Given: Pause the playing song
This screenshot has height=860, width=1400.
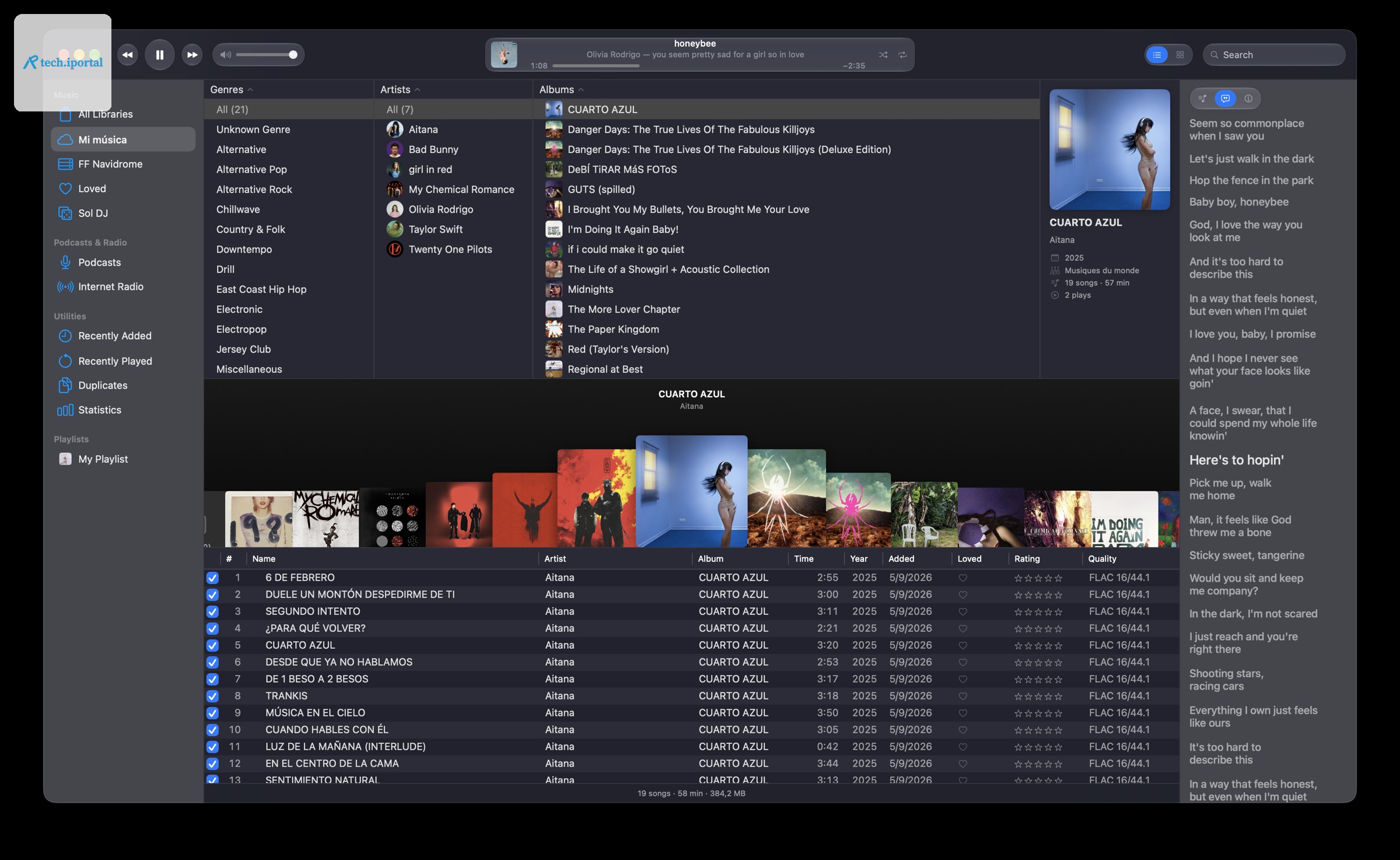Looking at the screenshot, I should pyautogui.click(x=159, y=55).
